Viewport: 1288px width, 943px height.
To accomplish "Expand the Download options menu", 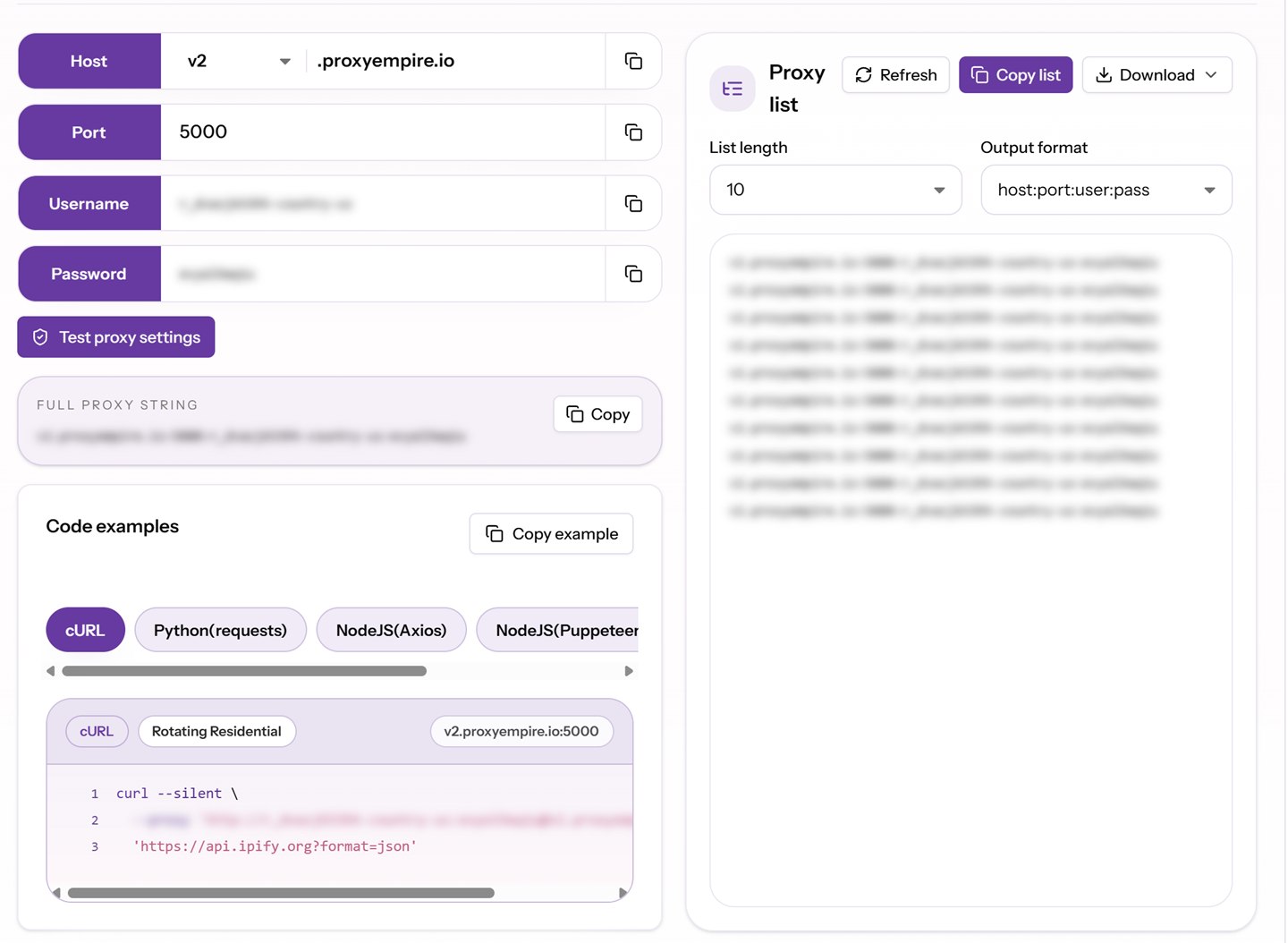I will pyautogui.click(x=1157, y=75).
